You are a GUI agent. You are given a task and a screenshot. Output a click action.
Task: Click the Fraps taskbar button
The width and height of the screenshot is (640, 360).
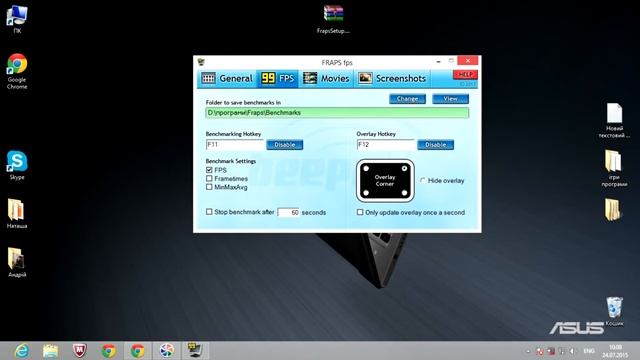point(195,351)
